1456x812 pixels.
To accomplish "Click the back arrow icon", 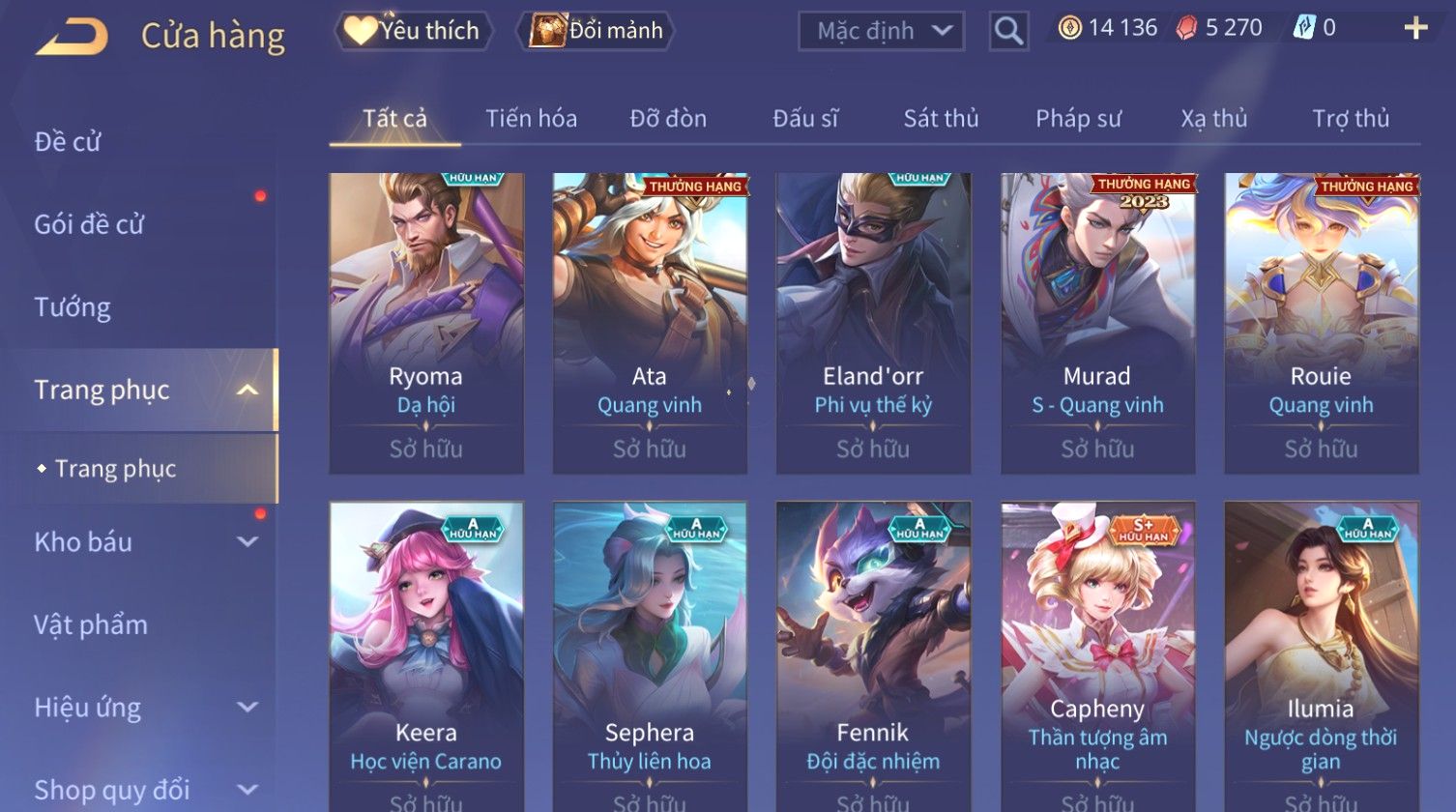I will pyautogui.click(x=73, y=37).
